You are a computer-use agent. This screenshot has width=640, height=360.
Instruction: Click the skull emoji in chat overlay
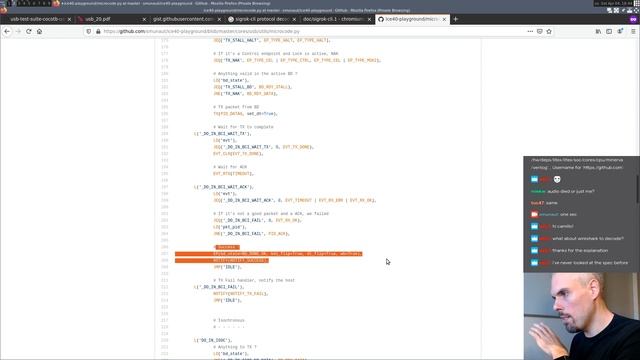coord(557,179)
